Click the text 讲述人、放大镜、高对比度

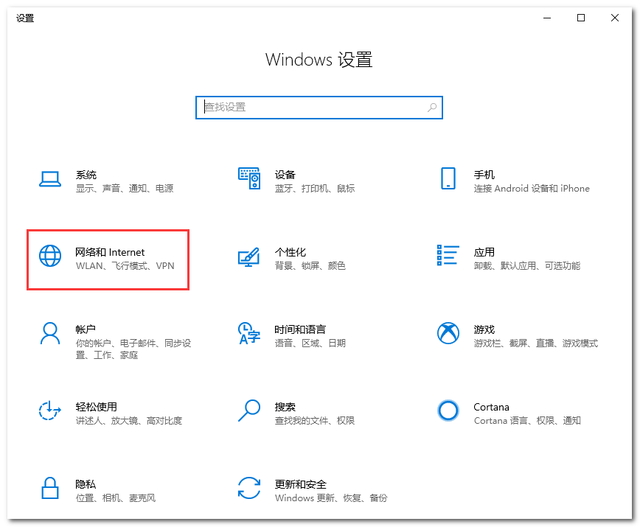tap(129, 420)
